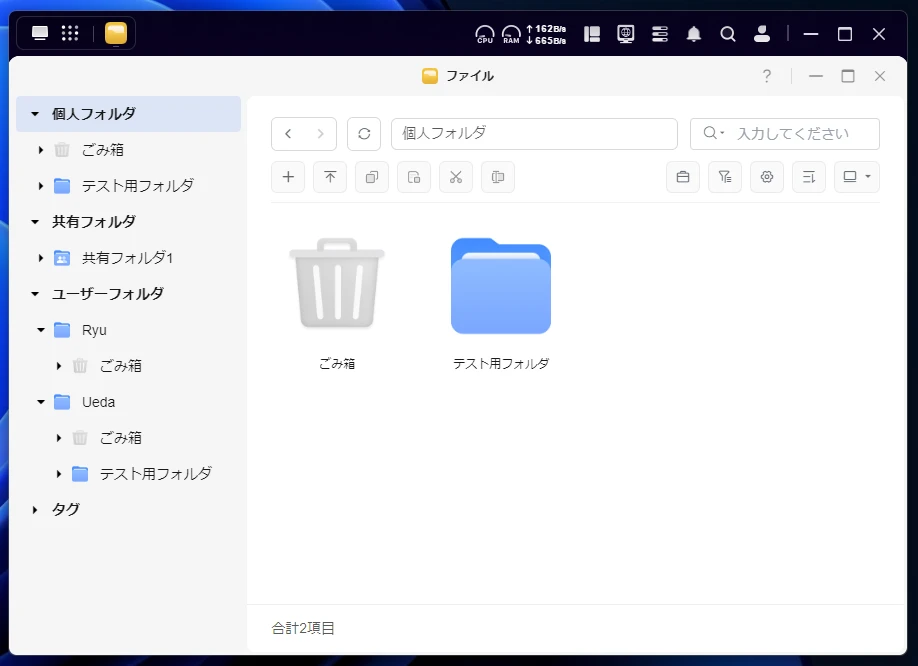Viewport: 918px width, 666px height.
Task: Click the copy icon in the file toolbar
Action: click(x=372, y=177)
